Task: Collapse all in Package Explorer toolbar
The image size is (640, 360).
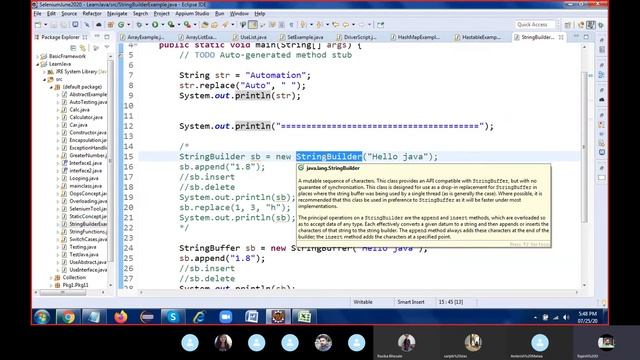Action: point(73,48)
